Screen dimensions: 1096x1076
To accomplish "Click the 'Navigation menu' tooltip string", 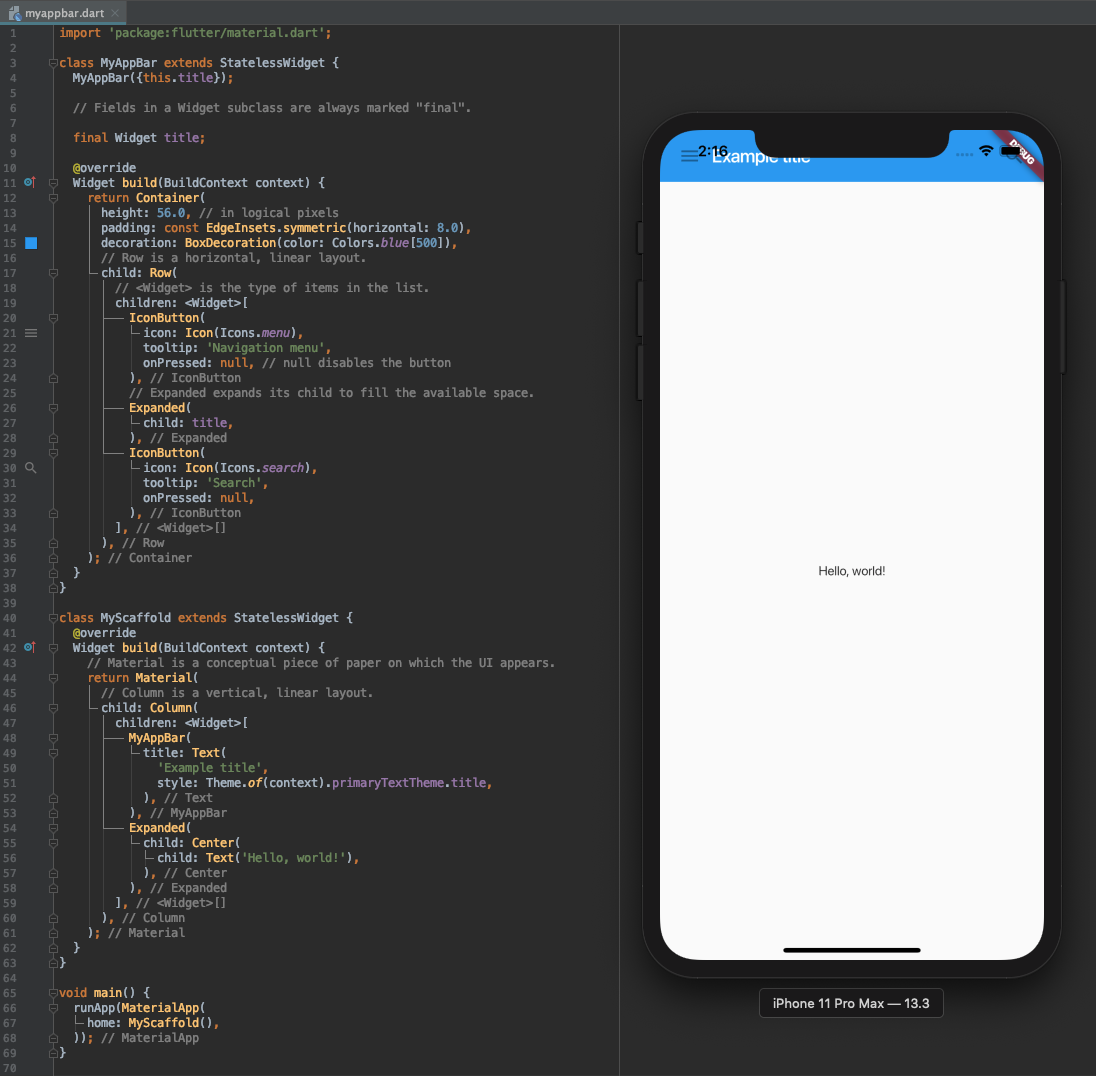I will 266,347.
